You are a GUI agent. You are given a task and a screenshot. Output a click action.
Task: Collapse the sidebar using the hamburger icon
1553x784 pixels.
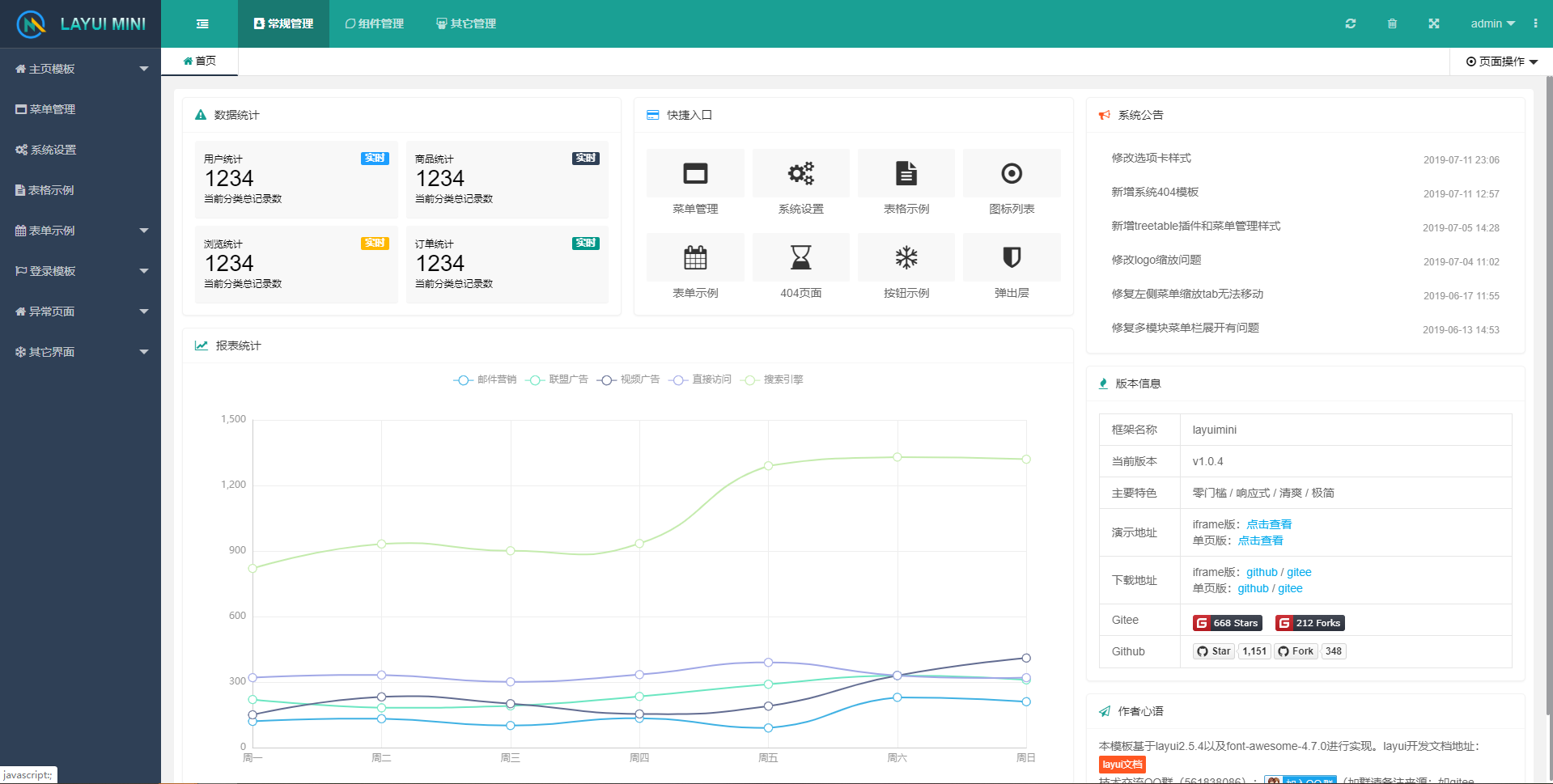coord(202,23)
